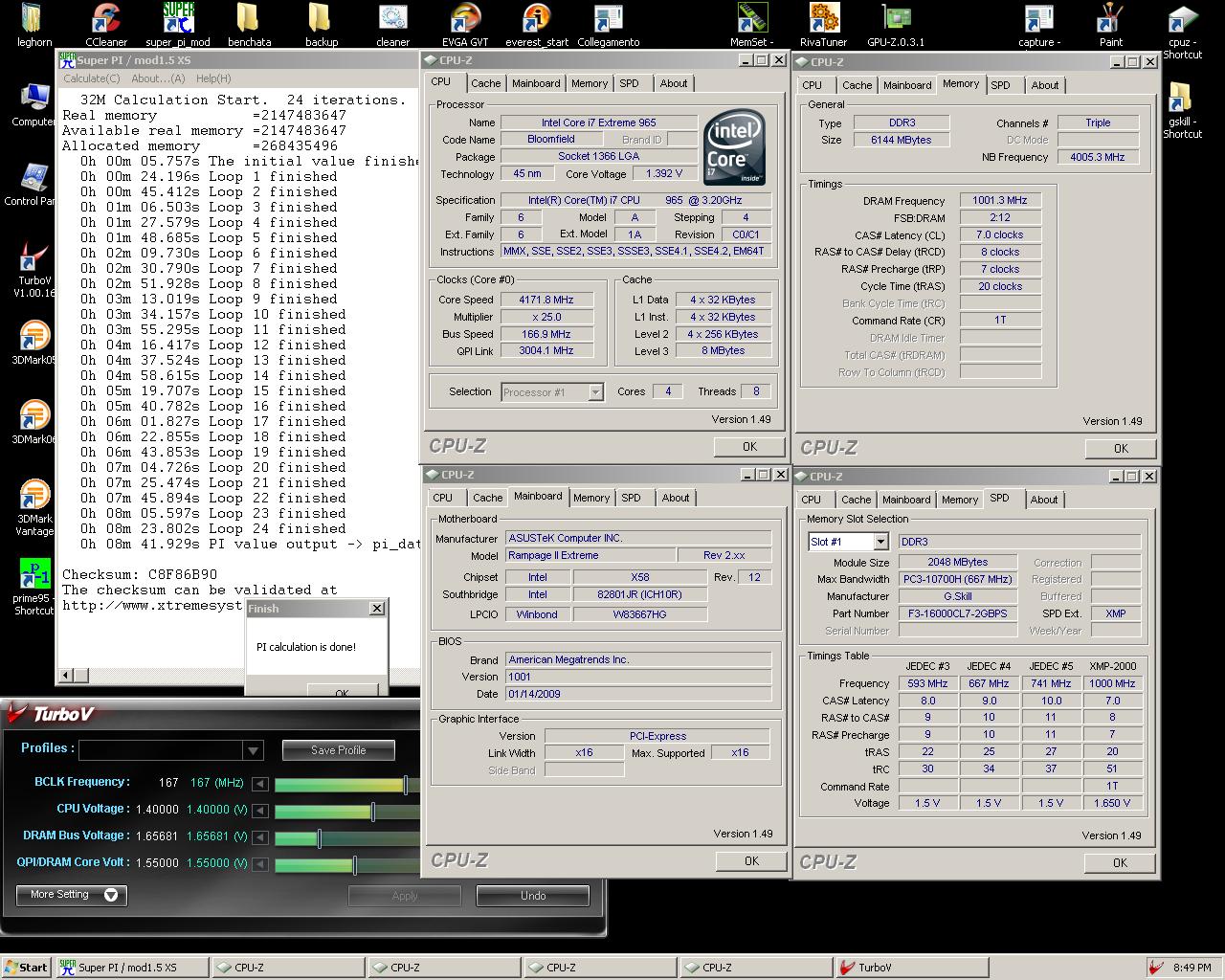Click Save Profile in TurboV
This screenshot has height=980, width=1225.
(338, 750)
